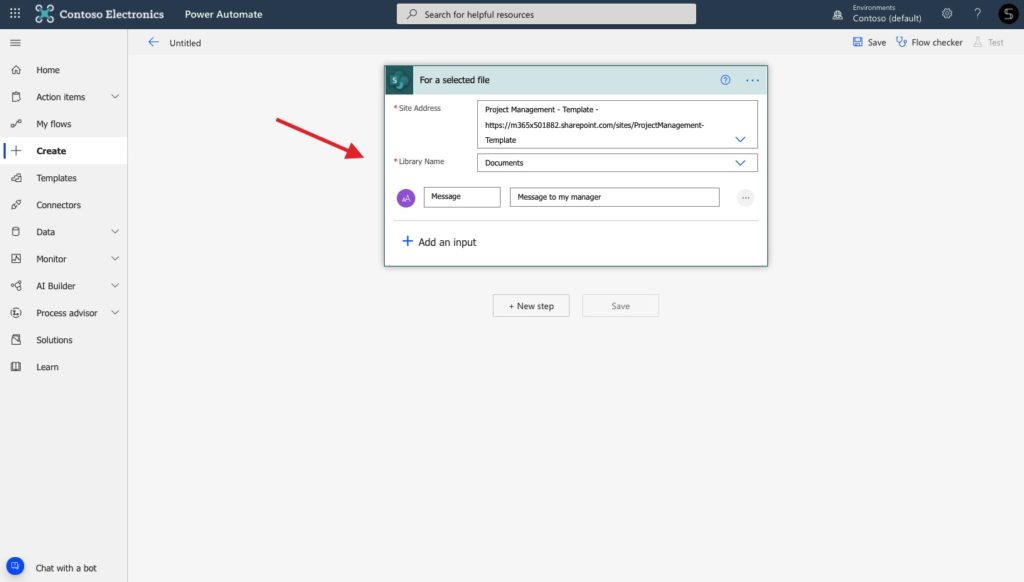Expand the Process advisor section chevron
The height and width of the screenshot is (582, 1024).
[x=115, y=313]
